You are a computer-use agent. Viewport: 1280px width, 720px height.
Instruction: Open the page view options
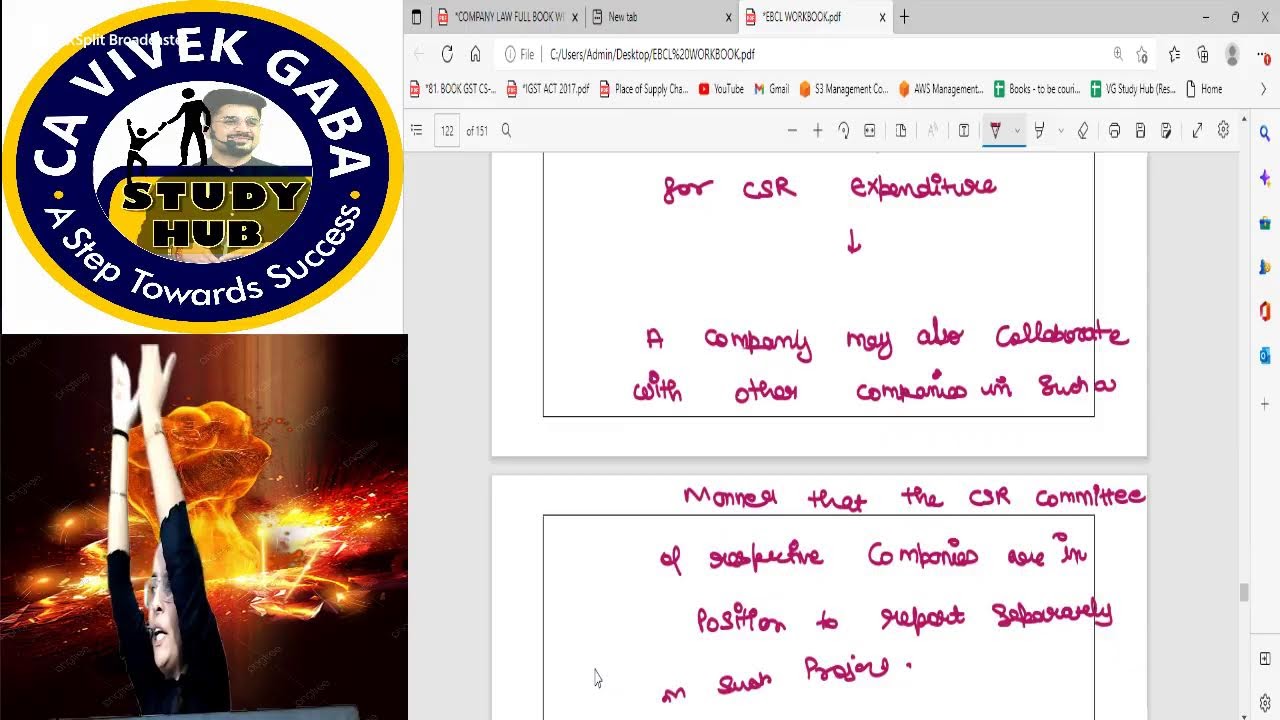coord(901,130)
